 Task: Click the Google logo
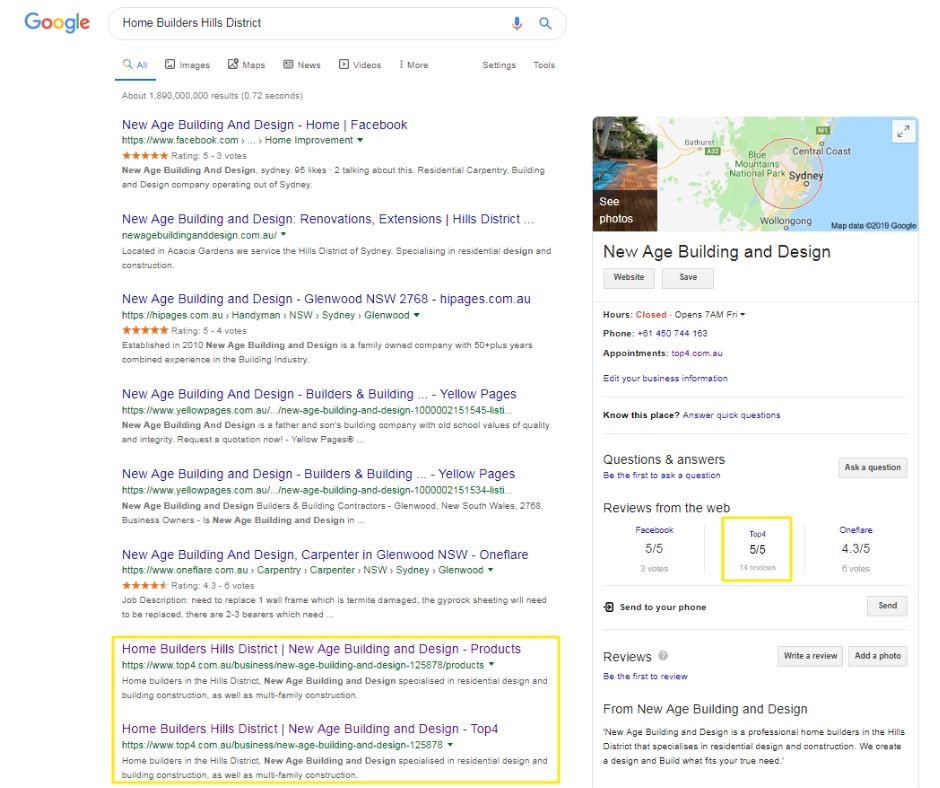click(57, 23)
